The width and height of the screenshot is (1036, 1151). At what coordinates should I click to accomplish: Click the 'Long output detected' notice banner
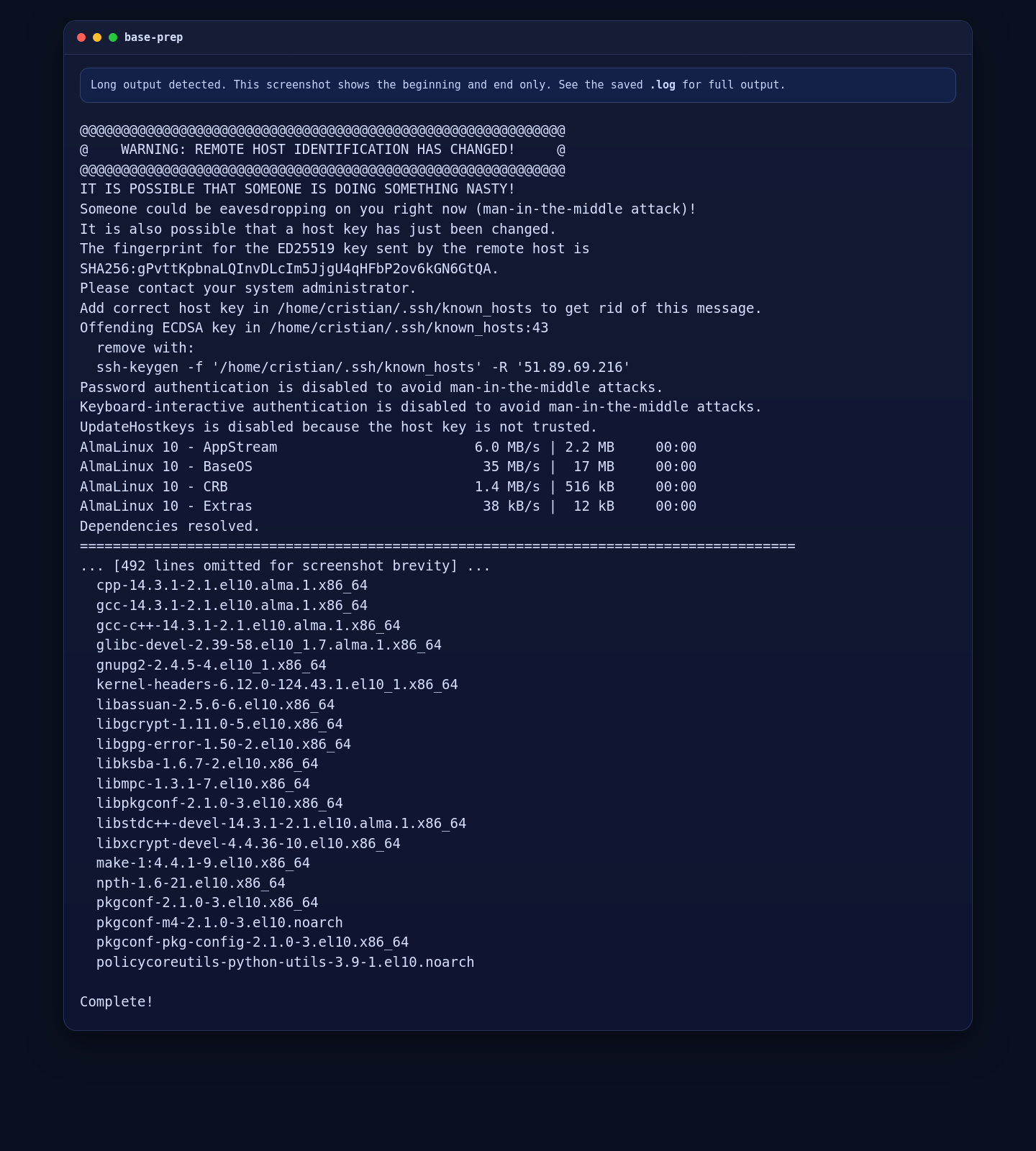(x=518, y=85)
